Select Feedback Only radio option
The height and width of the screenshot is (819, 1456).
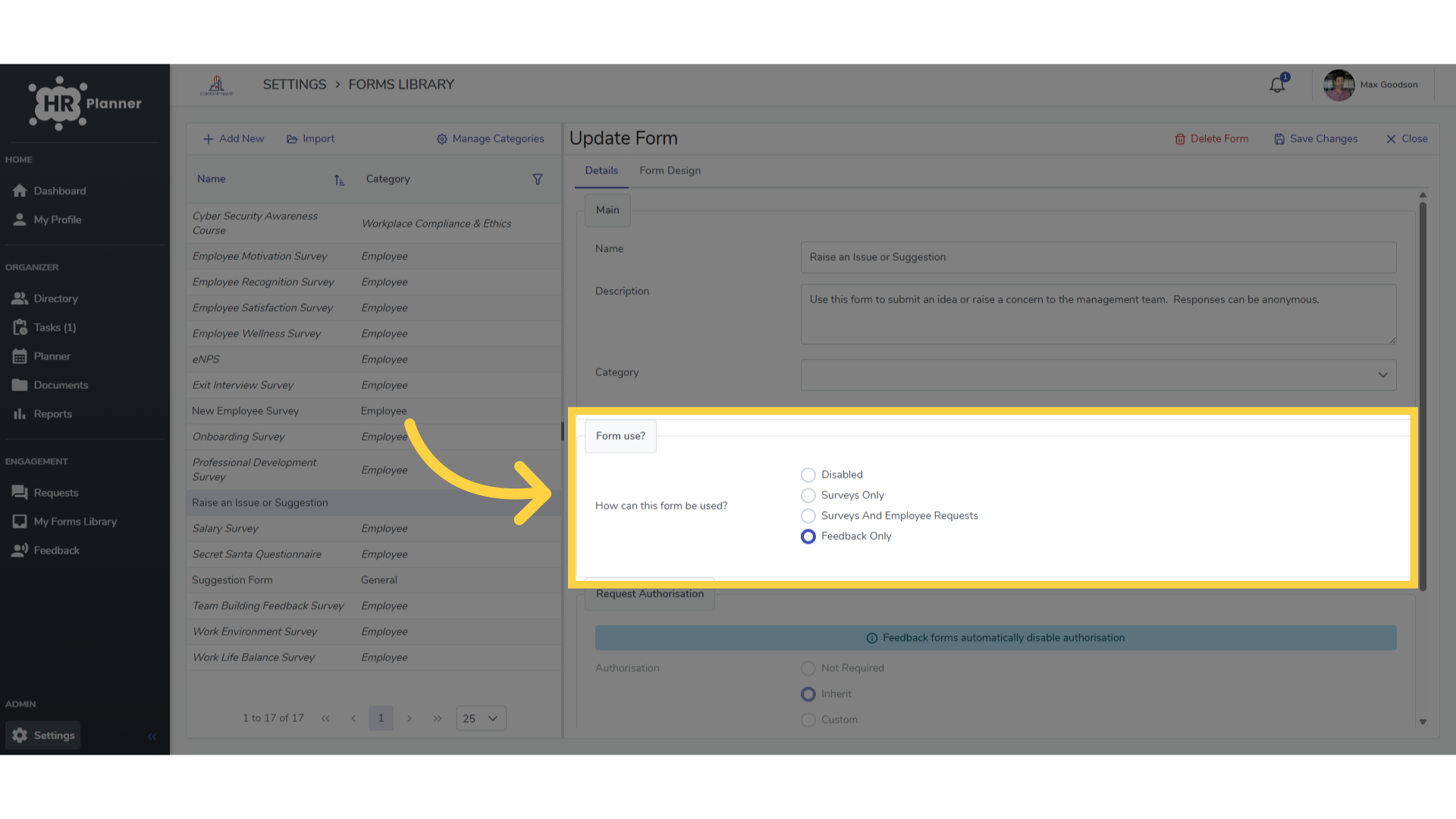(x=808, y=536)
